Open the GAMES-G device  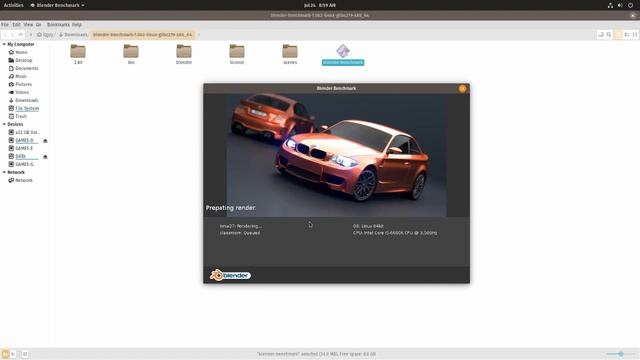tap(21, 164)
